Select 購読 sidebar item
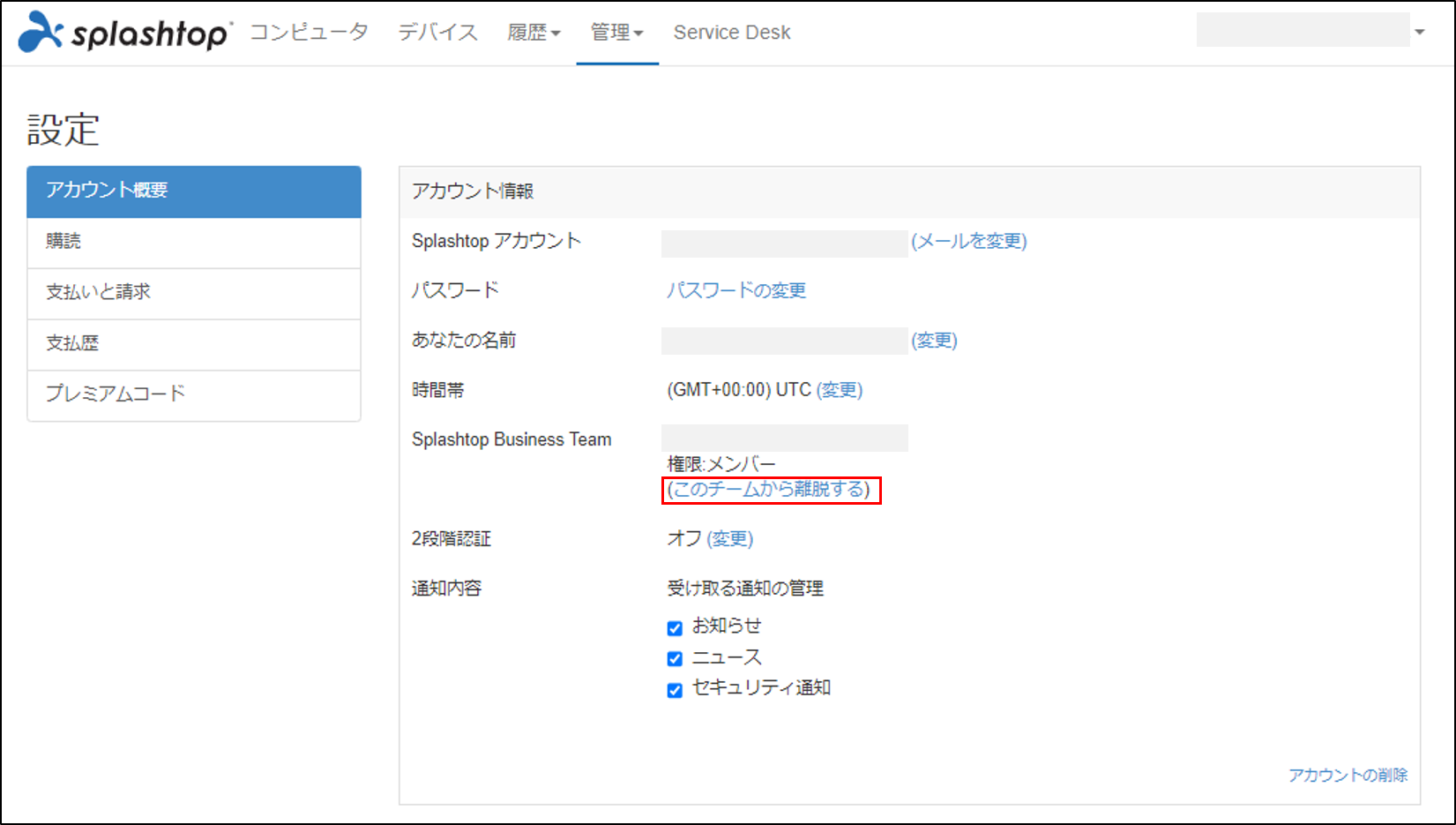The image size is (1456, 825). (194, 243)
